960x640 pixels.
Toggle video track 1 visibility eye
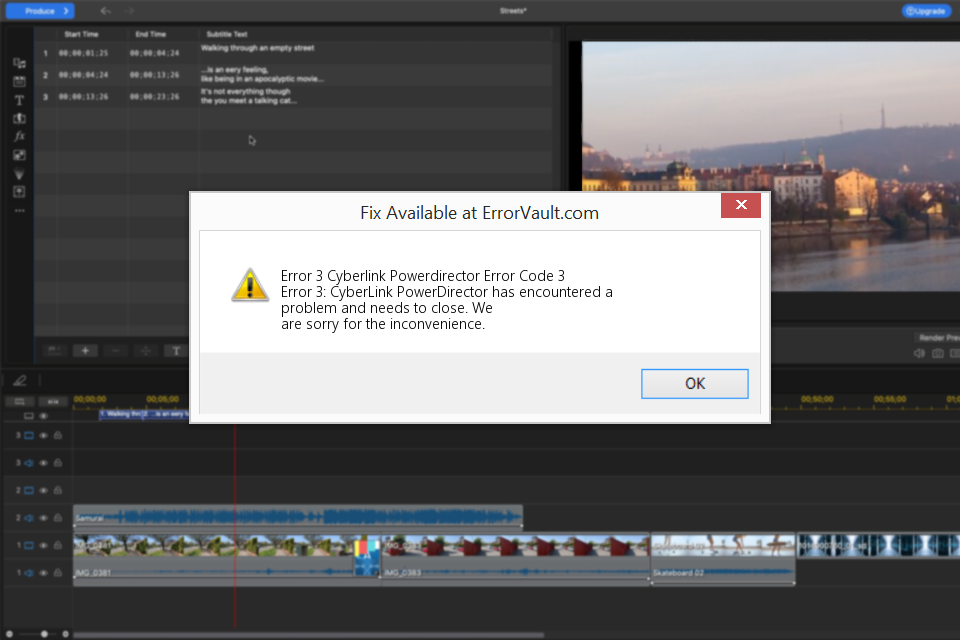coord(43,546)
